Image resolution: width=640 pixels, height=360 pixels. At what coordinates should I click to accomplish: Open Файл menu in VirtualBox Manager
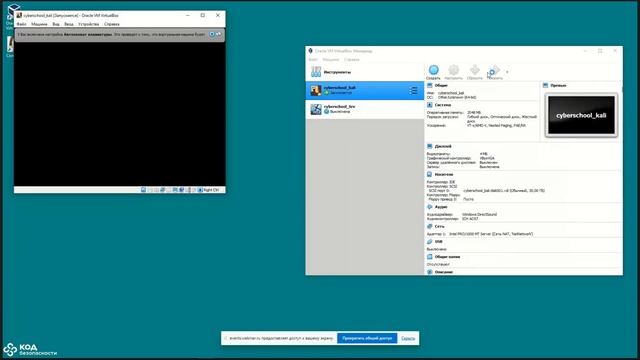313,60
